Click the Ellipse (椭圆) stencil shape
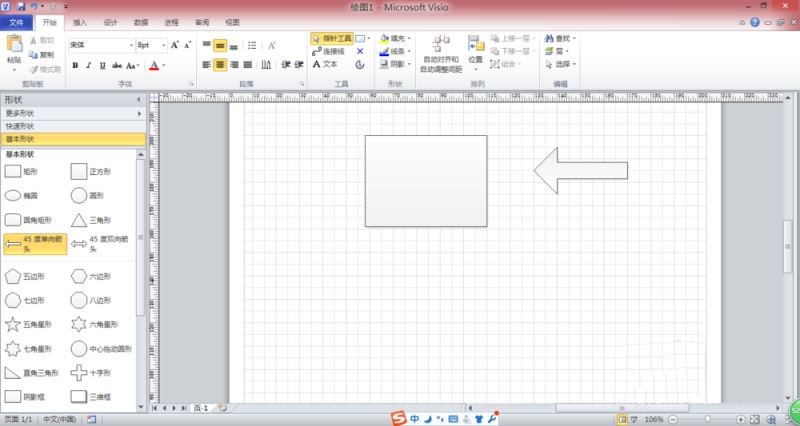800x426 pixels. point(21,195)
